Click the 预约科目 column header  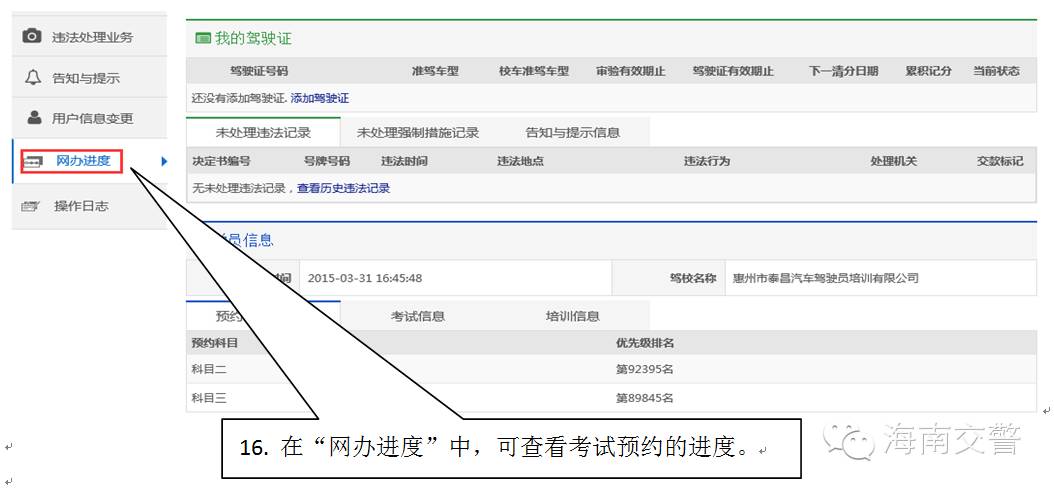[215, 343]
